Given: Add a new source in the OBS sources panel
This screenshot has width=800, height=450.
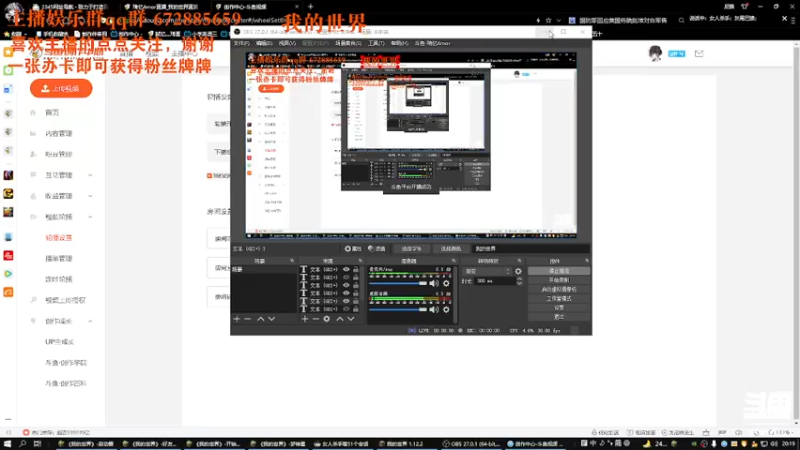Looking at the screenshot, I should pyautogui.click(x=305, y=319).
